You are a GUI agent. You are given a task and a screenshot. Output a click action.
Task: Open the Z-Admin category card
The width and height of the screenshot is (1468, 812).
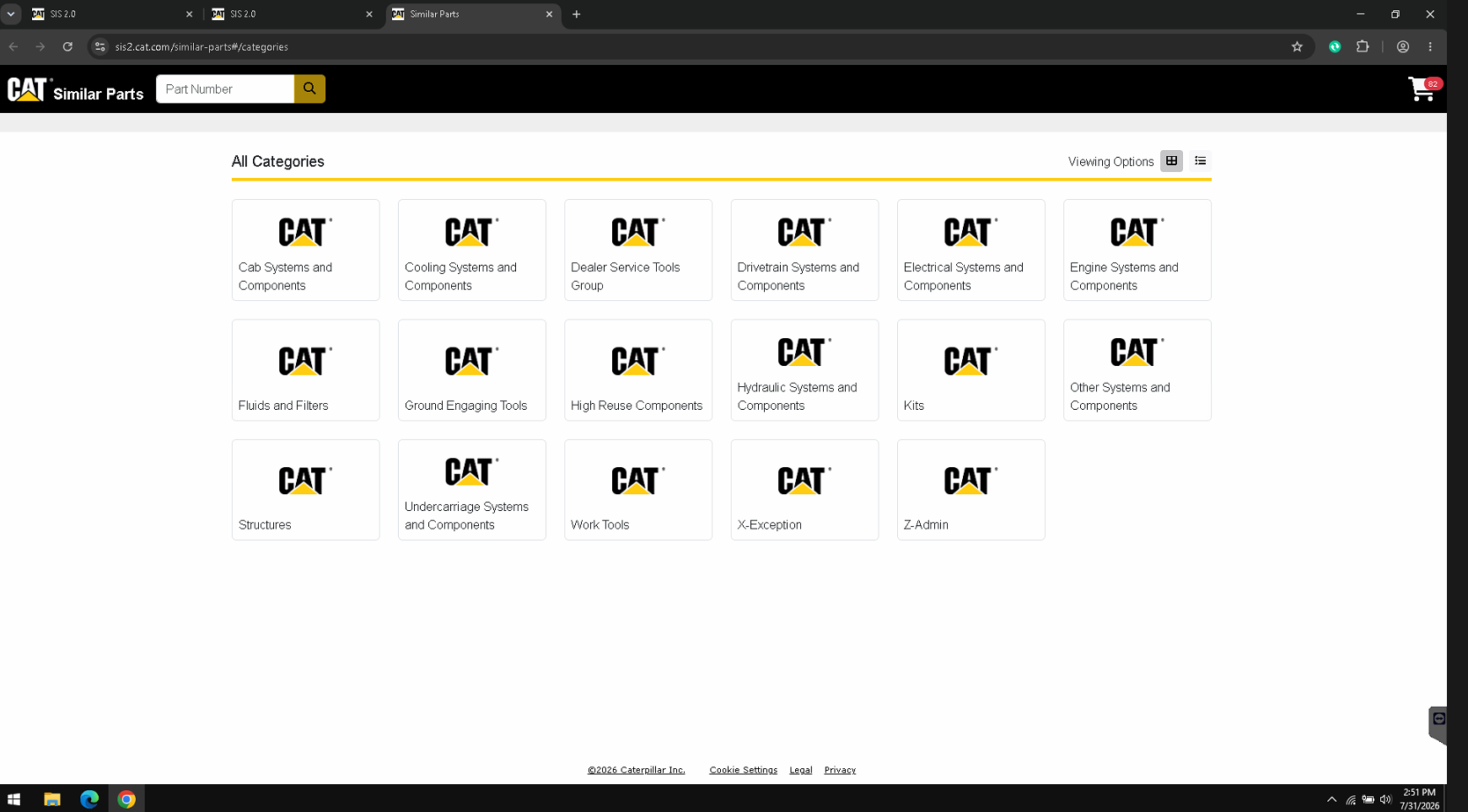[971, 489]
